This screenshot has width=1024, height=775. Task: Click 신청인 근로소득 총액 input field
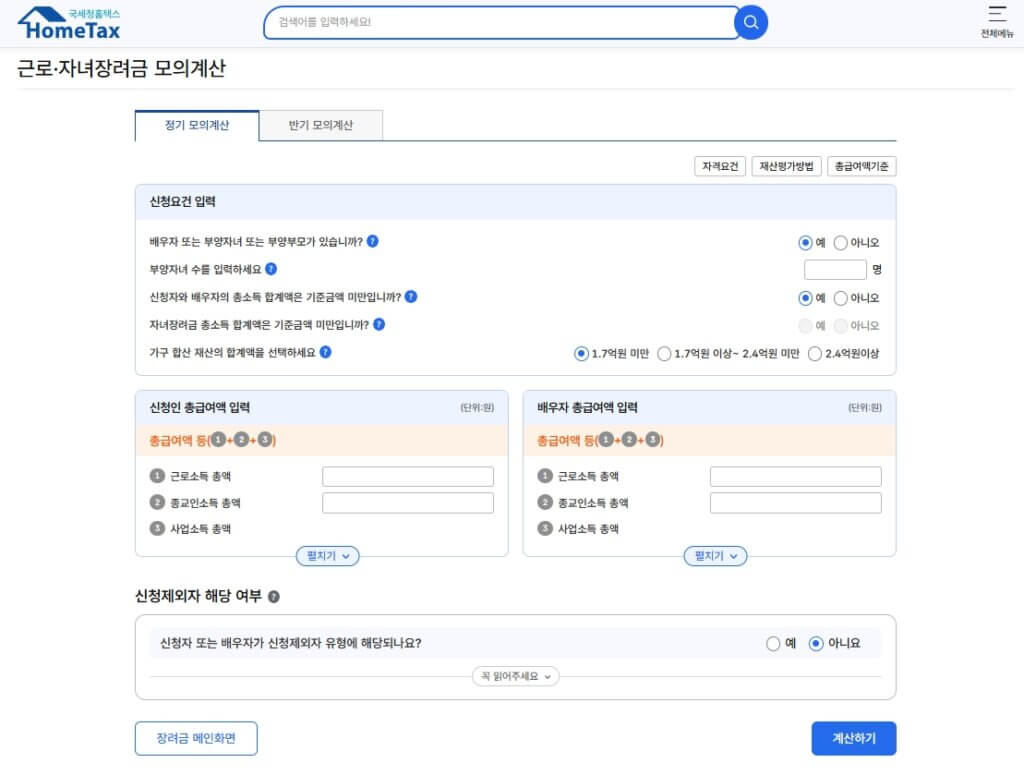[407, 477]
